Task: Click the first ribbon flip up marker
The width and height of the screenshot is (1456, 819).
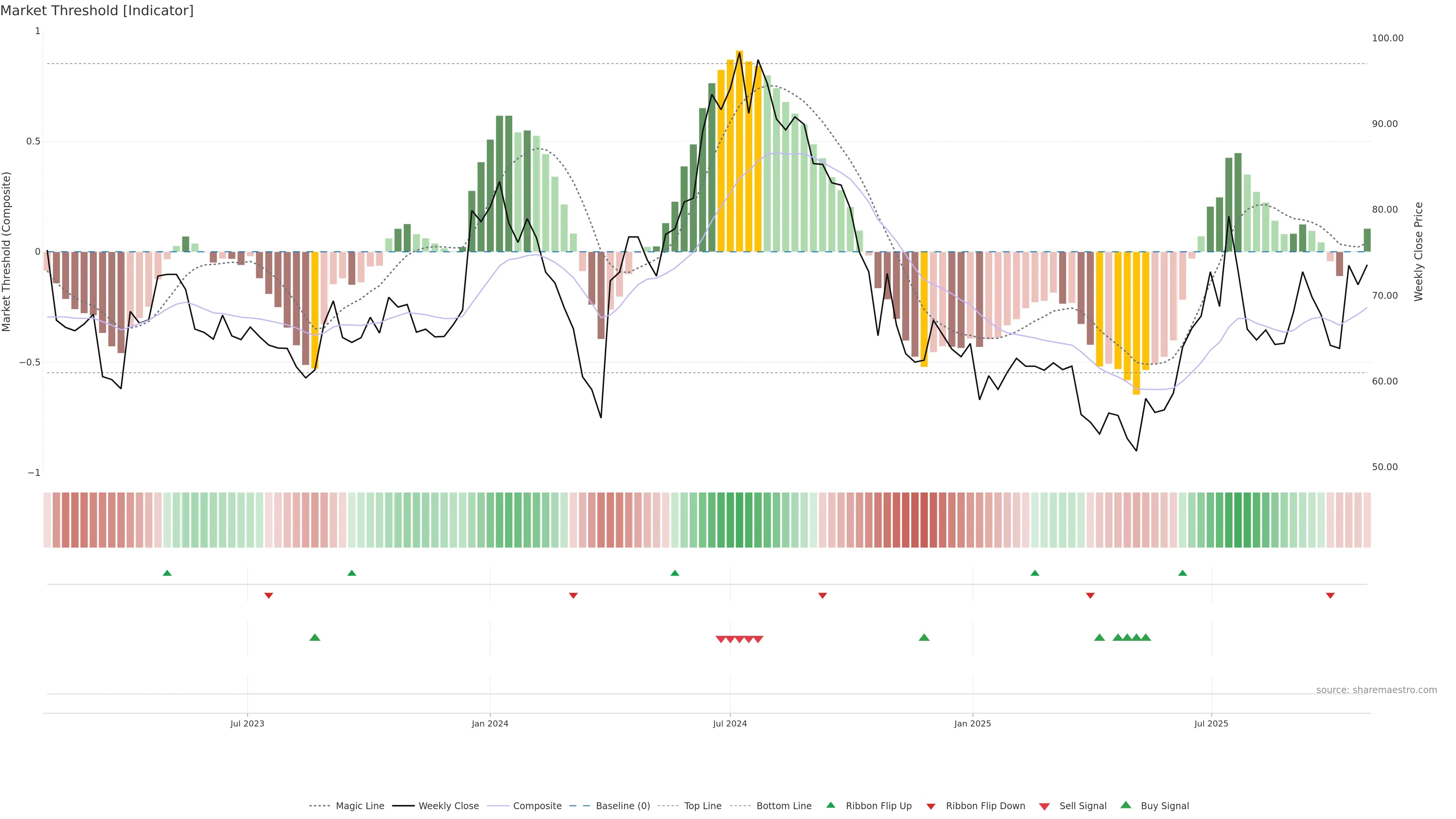Action: click(x=167, y=573)
